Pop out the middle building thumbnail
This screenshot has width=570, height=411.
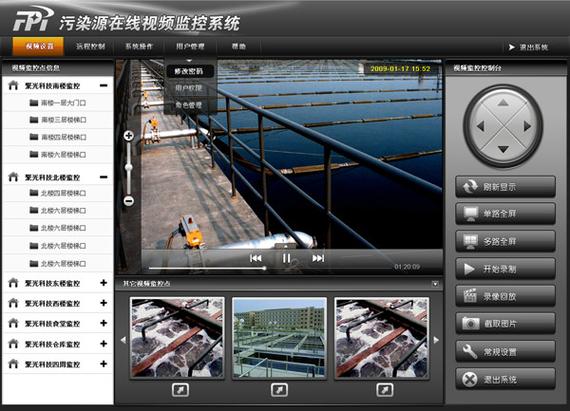point(279,390)
